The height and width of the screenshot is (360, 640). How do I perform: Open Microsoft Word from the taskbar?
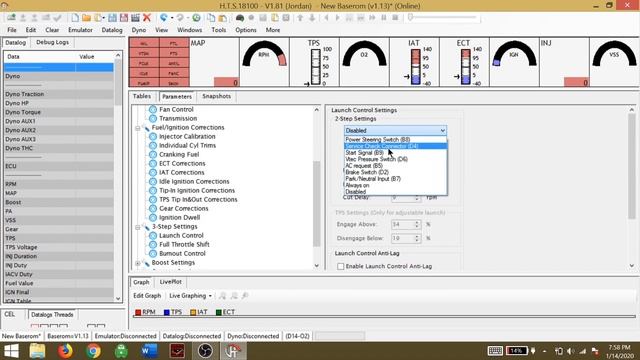tap(149, 351)
